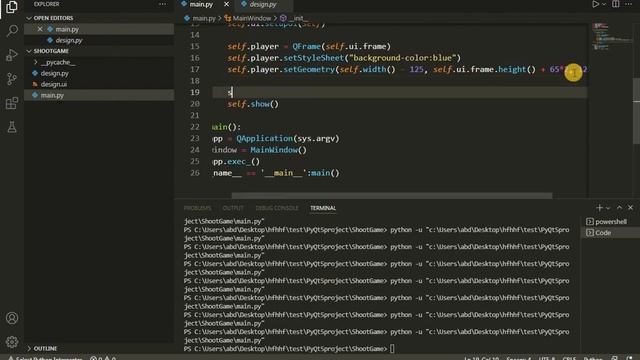The image size is (640, 360).
Task: Select design.py in Open Editors
Action: point(99,40)
